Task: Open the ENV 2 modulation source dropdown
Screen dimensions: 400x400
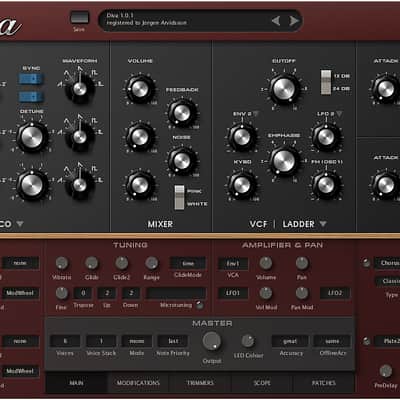Action: tap(256, 114)
